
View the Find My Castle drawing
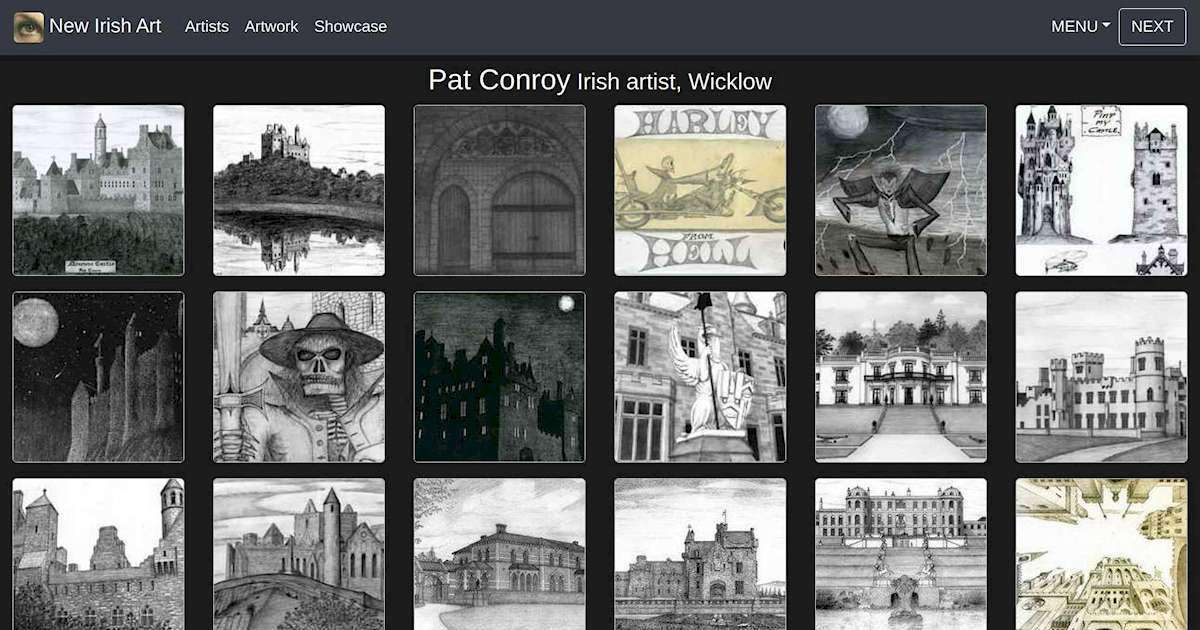[x=1100, y=188]
